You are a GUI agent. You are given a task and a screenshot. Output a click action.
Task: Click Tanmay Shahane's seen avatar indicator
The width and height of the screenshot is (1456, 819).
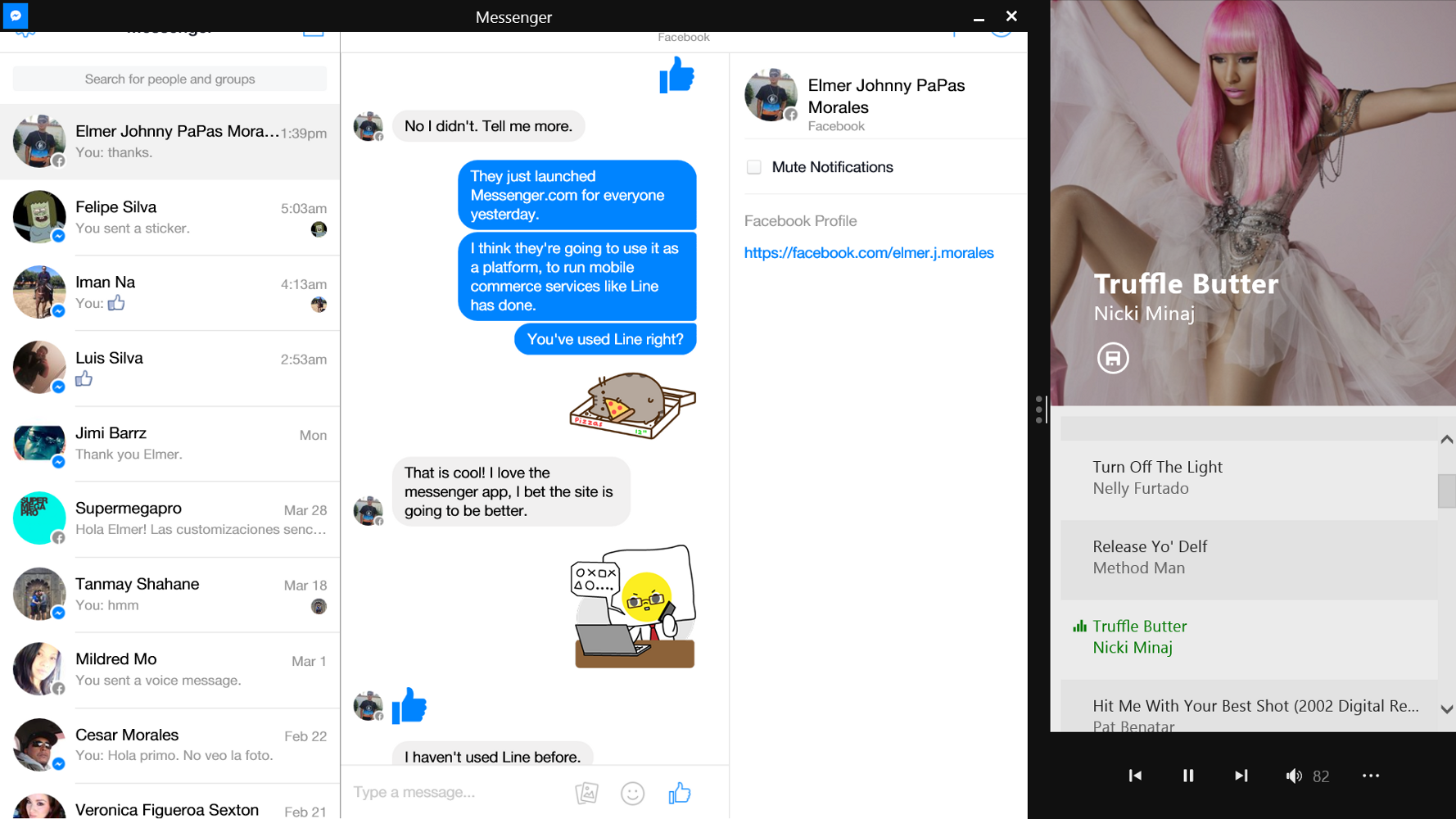(x=319, y=606)
